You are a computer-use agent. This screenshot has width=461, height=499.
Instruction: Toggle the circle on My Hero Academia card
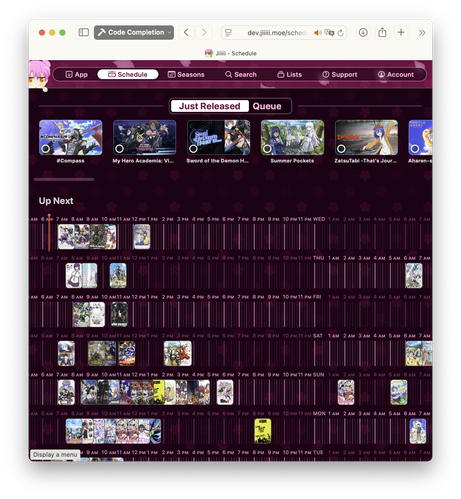click(x=119, y=149)
